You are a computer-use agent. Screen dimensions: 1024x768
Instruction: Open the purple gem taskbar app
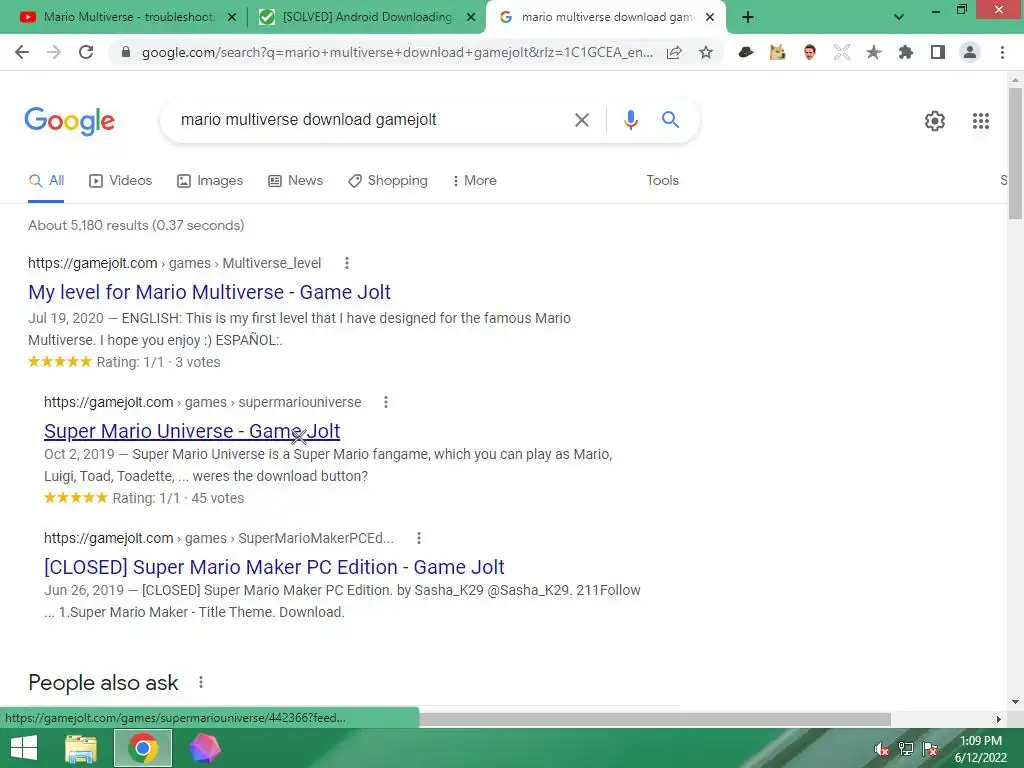point(205,748)
